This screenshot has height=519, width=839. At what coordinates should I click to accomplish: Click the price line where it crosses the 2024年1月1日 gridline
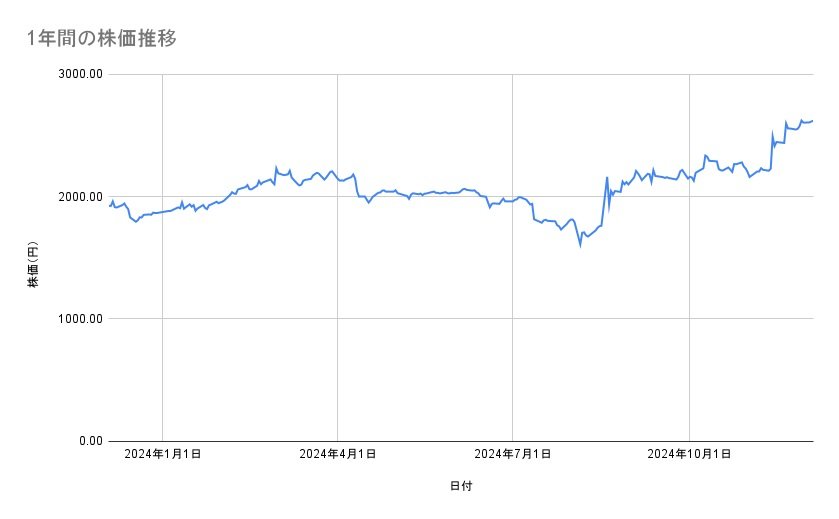(x=162, y=212)
